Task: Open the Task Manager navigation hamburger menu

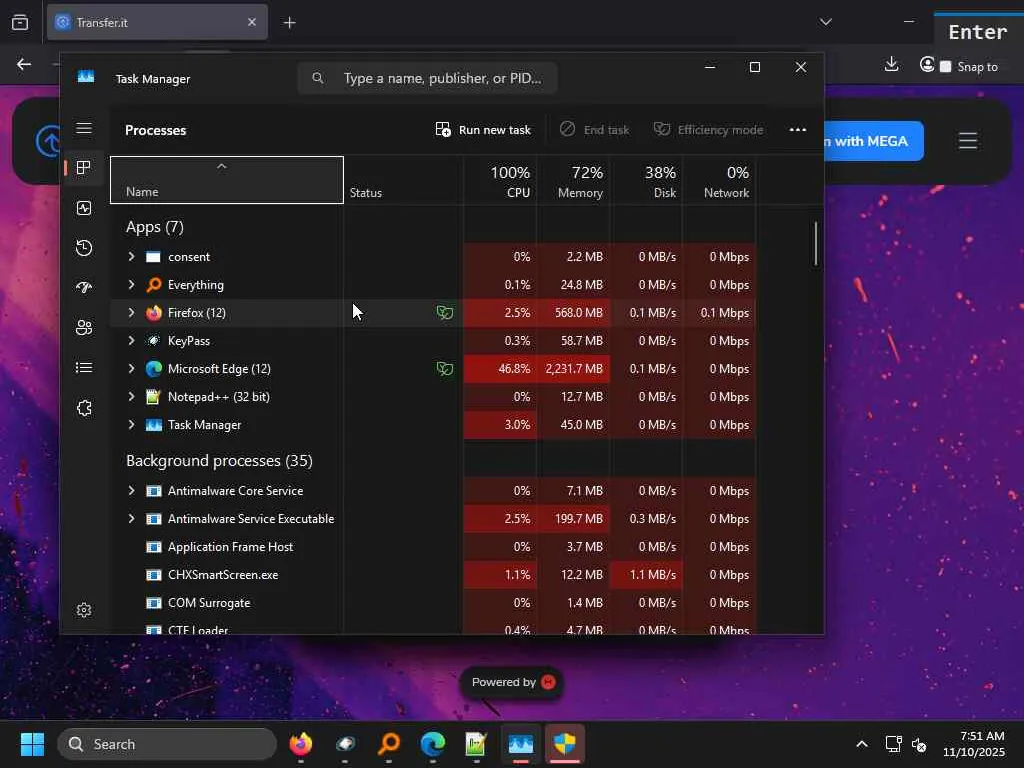Action: click(x=84, y=128)
